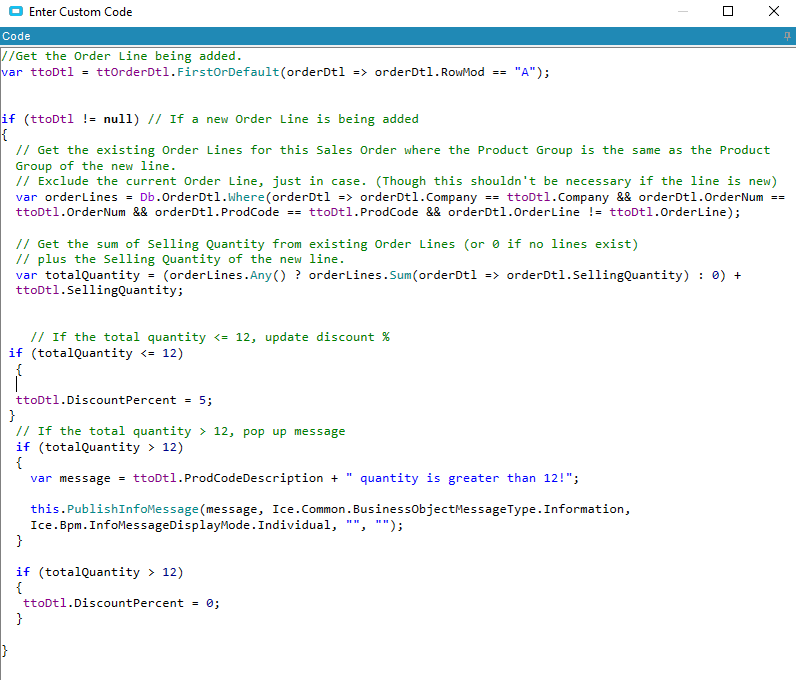This screenshot has width=796, height=680.
Task: Click 'PublishInfoMessage' method call
Action: click(x=132, y=509)
